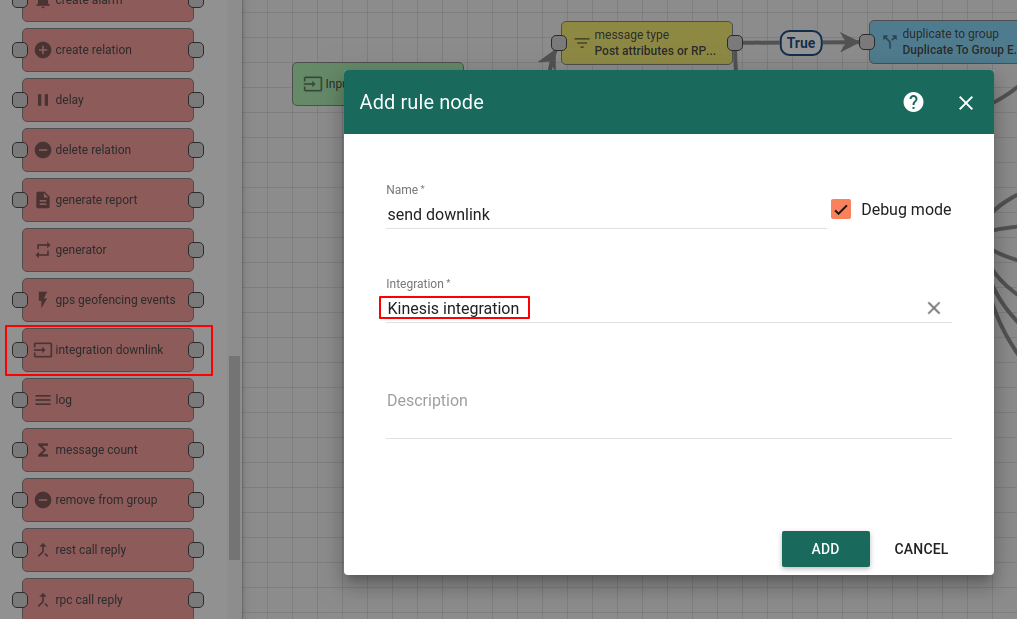
Task: Clear the Kinesis integration selection
Action: [933, 308]
